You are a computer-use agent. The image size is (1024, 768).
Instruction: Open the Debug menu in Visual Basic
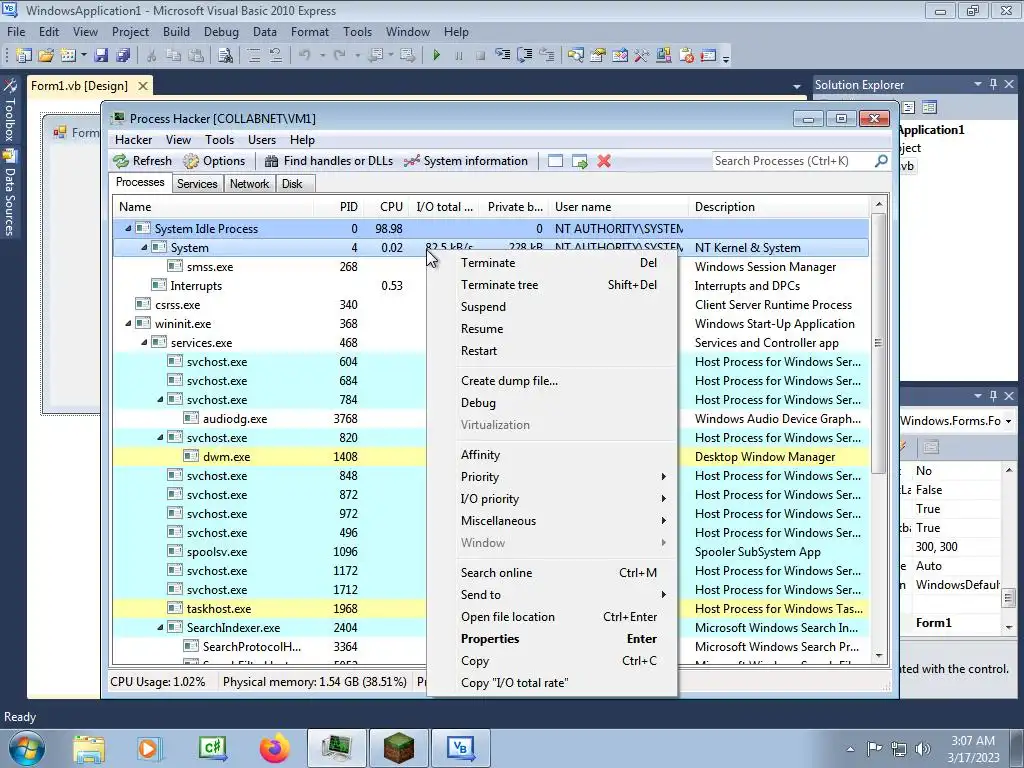click(x=221, y=31)
